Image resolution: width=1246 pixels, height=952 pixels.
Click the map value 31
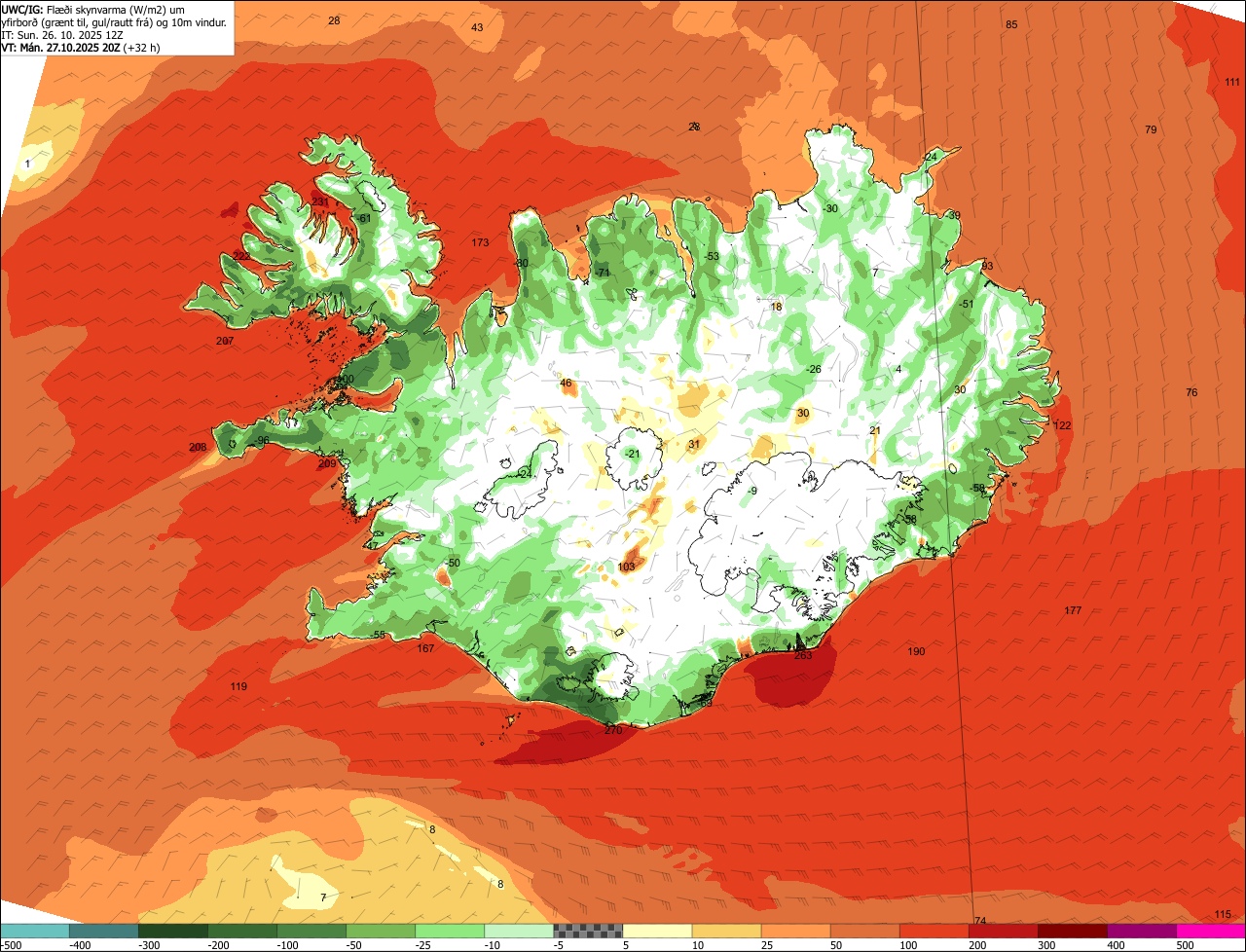(x=694, y=444)
